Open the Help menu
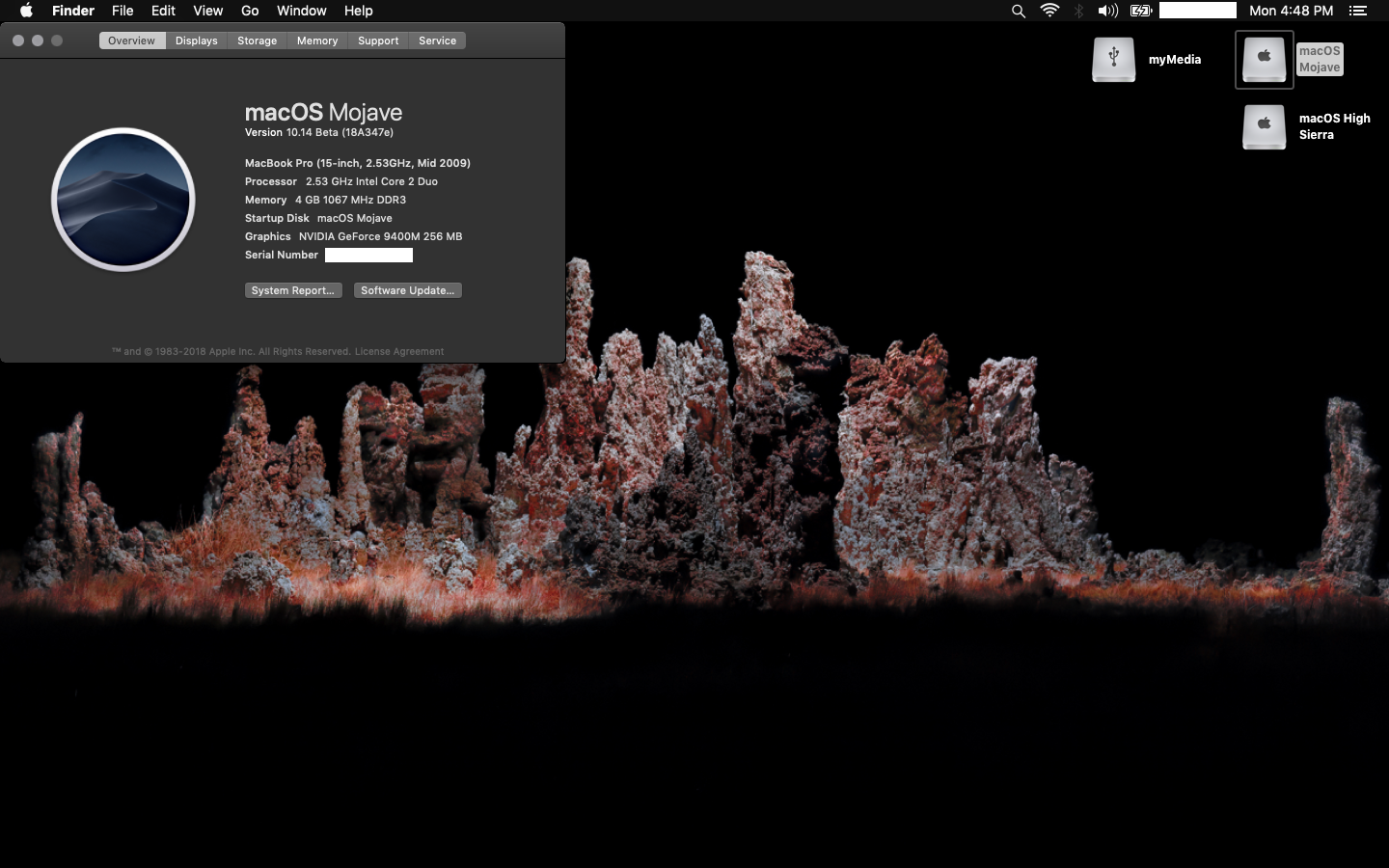Image resolution: width=1389 pixels, height=868 pixels. 358,11
